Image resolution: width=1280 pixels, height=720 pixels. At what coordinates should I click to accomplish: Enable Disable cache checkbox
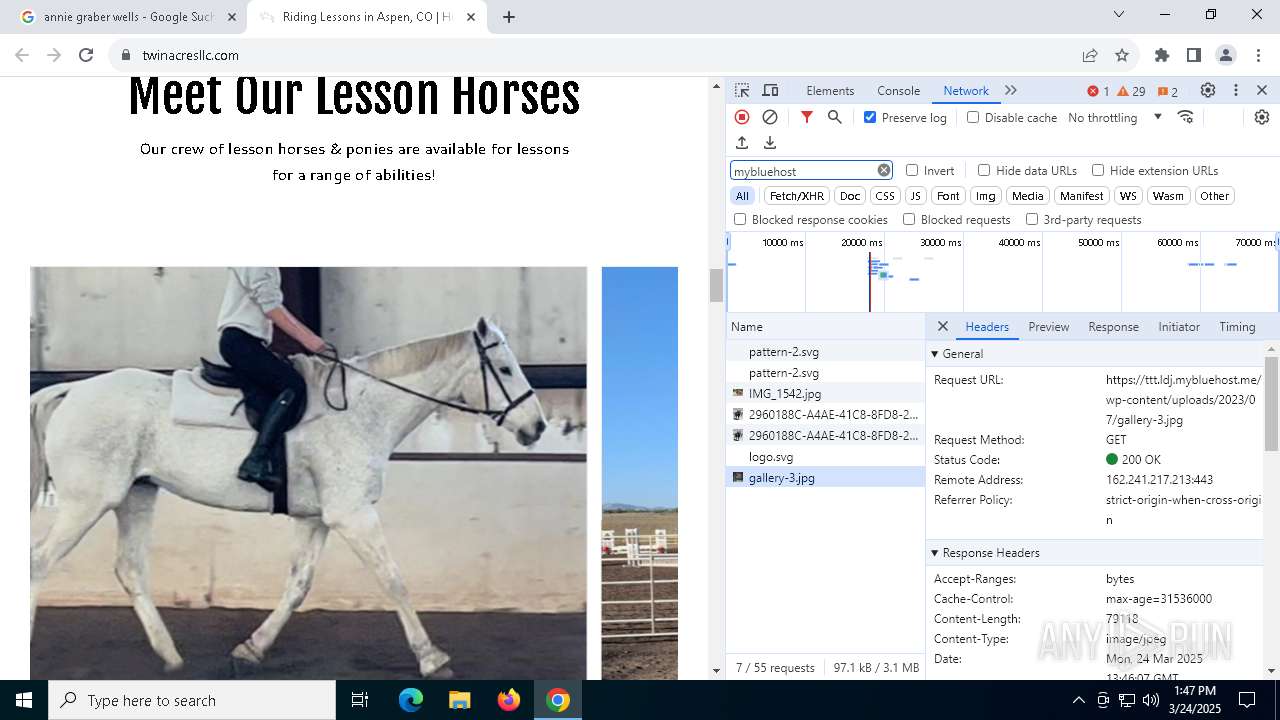[x=973, y=117]
